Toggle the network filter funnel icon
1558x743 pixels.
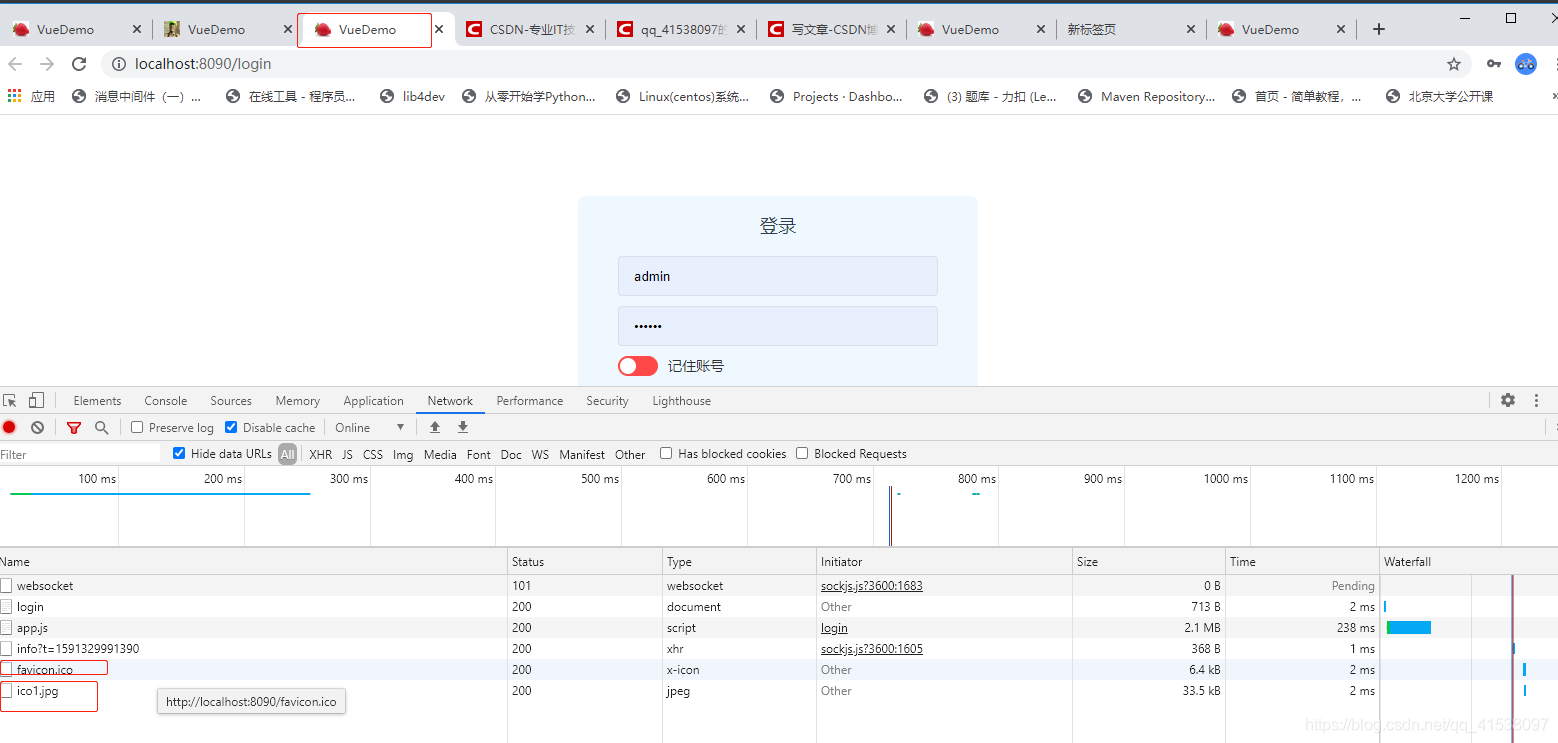pyautogui.click(x=73, y=427)
